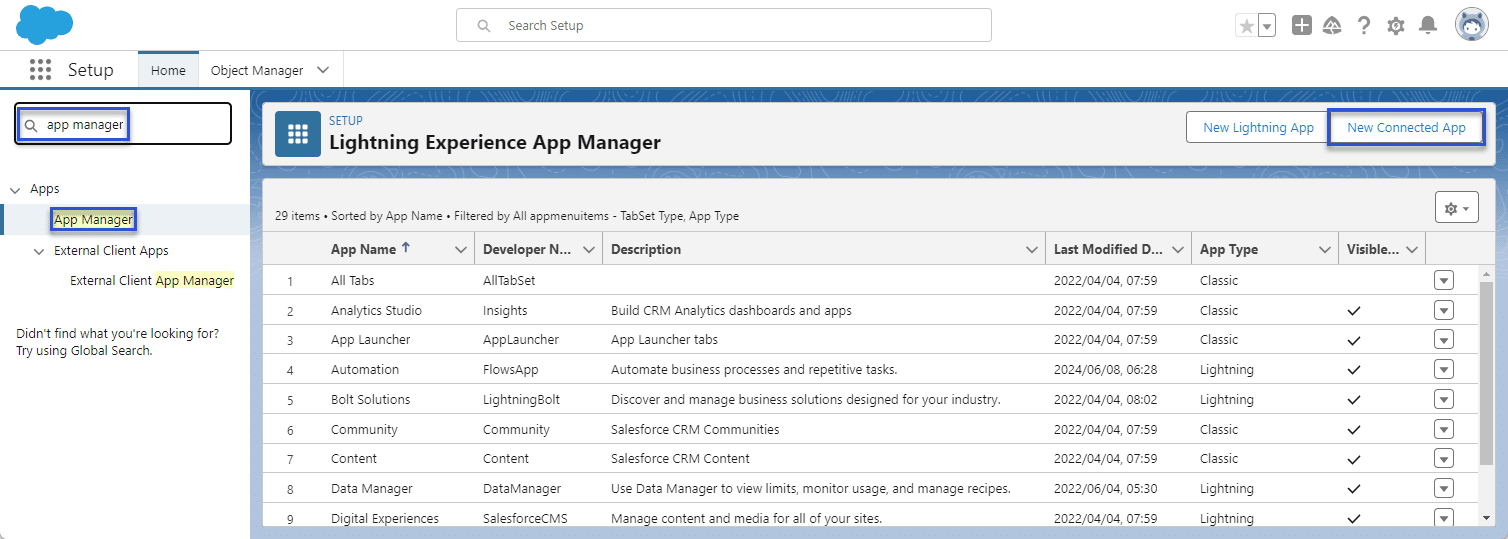Click the Analytics Studio app name cell
1508x539 pixels.
coord(376,310)
